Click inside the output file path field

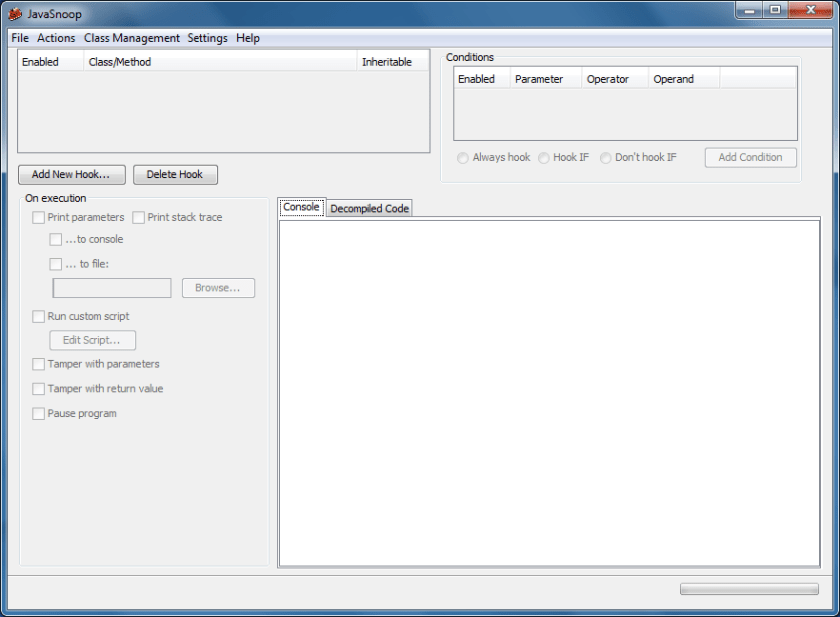click(x=111, y=287)
